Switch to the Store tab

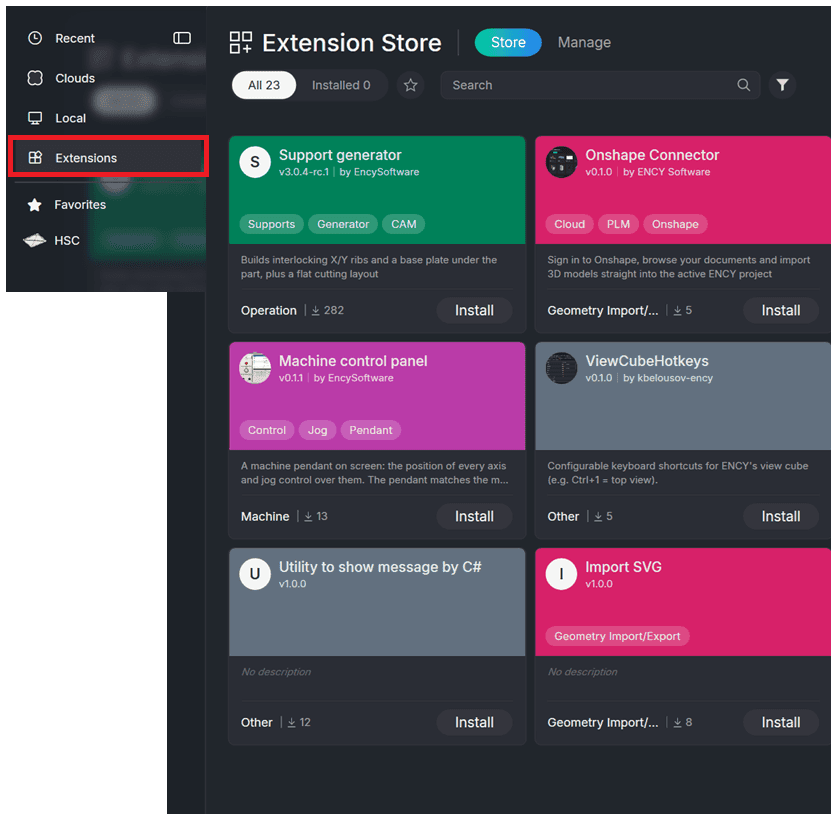[x=508, y=42]
